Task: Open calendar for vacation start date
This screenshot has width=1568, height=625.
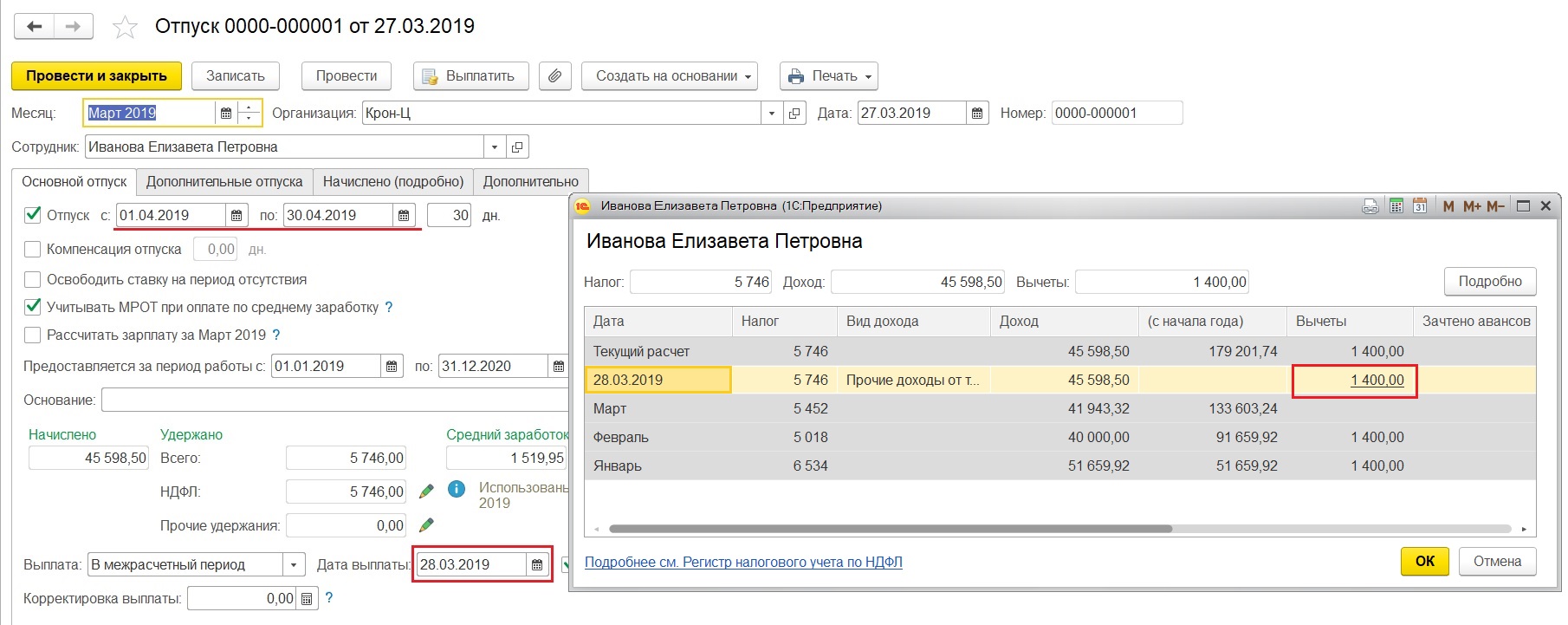Action: 236,216
